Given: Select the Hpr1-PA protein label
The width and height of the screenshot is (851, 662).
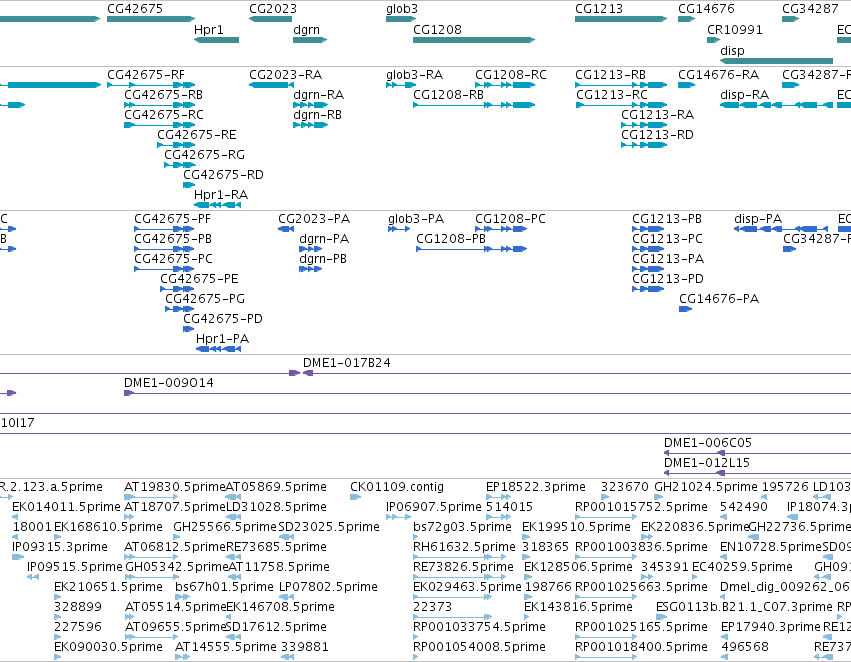Looking at the screenshot, I should coord(223,339).
